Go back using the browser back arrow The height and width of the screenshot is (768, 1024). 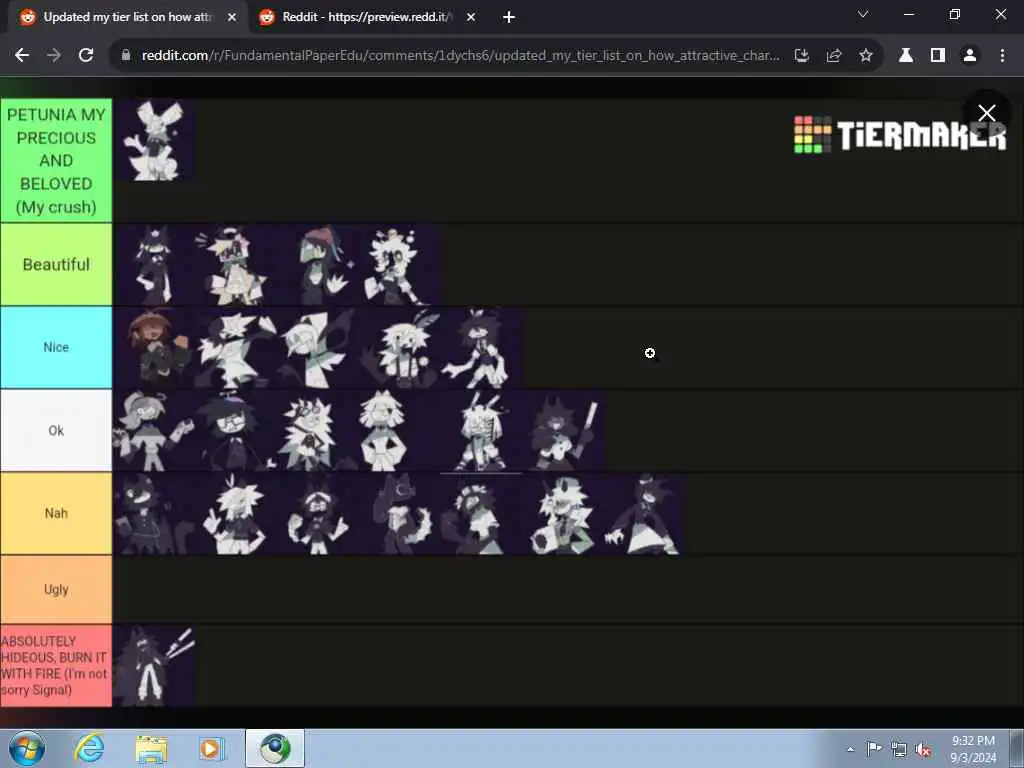click(22, 56)
